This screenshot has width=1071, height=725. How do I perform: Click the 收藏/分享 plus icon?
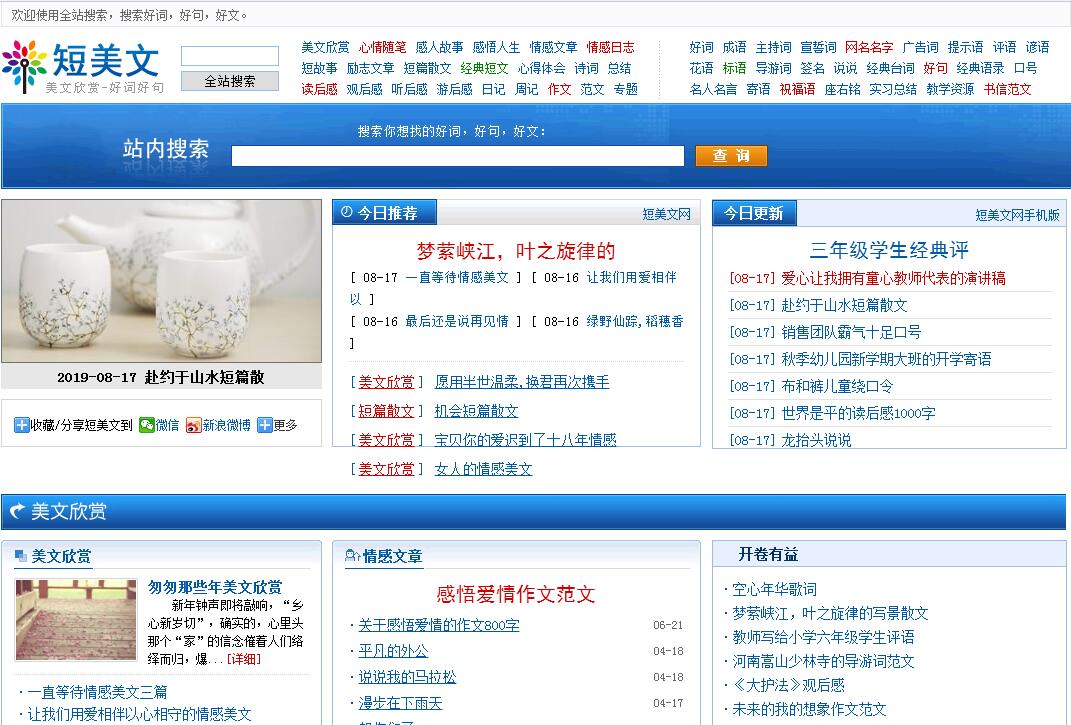pyautogui.click(x=22, y=425)
